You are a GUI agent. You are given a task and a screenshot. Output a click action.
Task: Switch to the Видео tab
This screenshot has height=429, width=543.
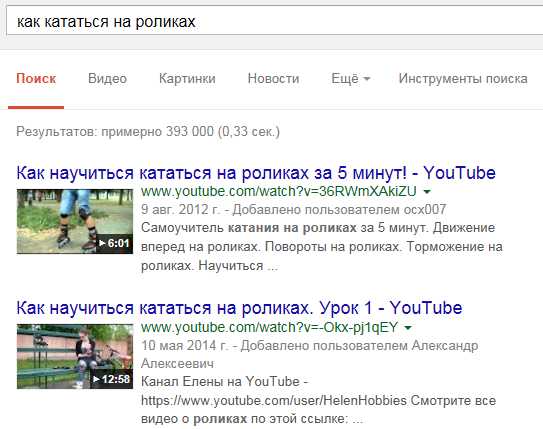[107, 79]
